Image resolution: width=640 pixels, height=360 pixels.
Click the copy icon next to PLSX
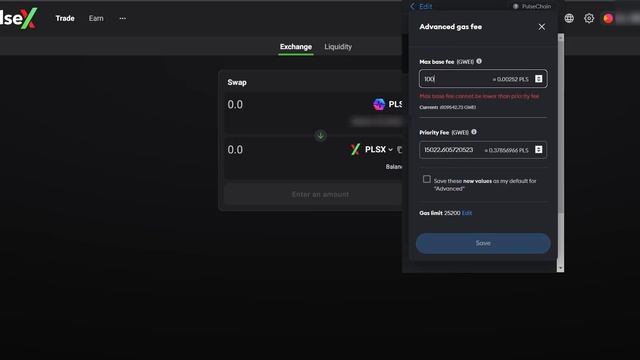tap(399, 150)
